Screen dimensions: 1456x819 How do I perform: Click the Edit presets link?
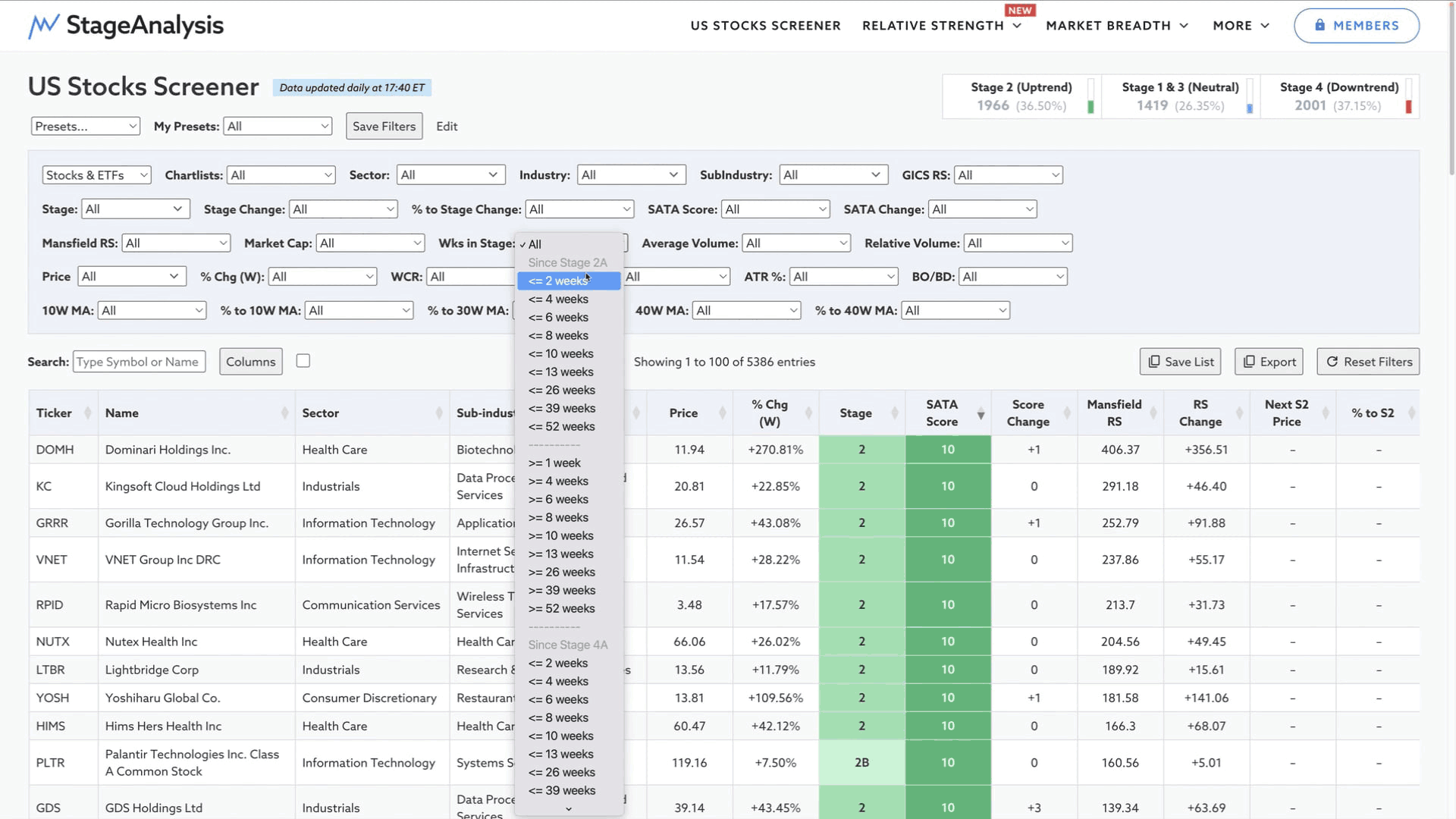447,127
